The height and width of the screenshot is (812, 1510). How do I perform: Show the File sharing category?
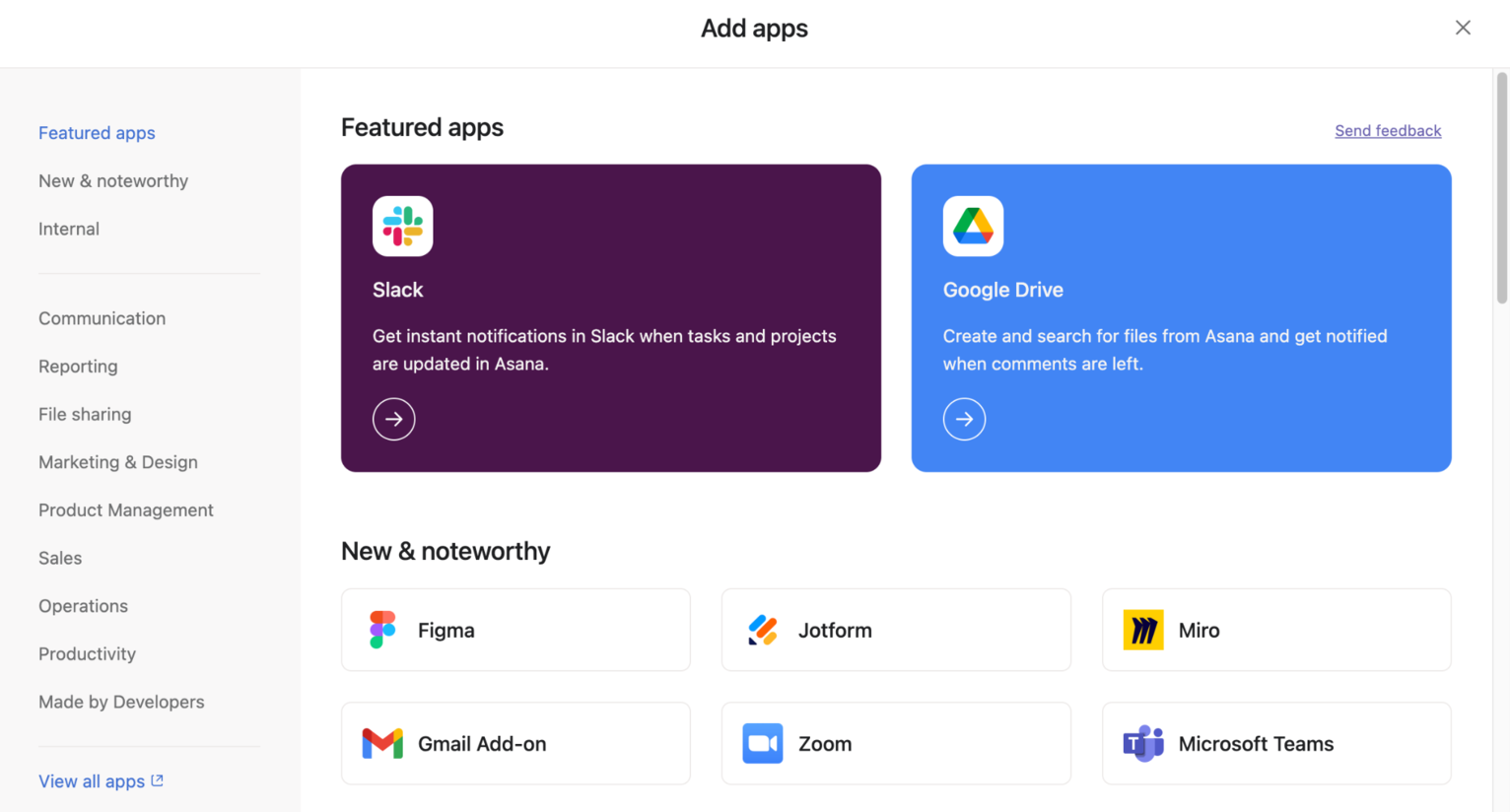coord(85,414)
